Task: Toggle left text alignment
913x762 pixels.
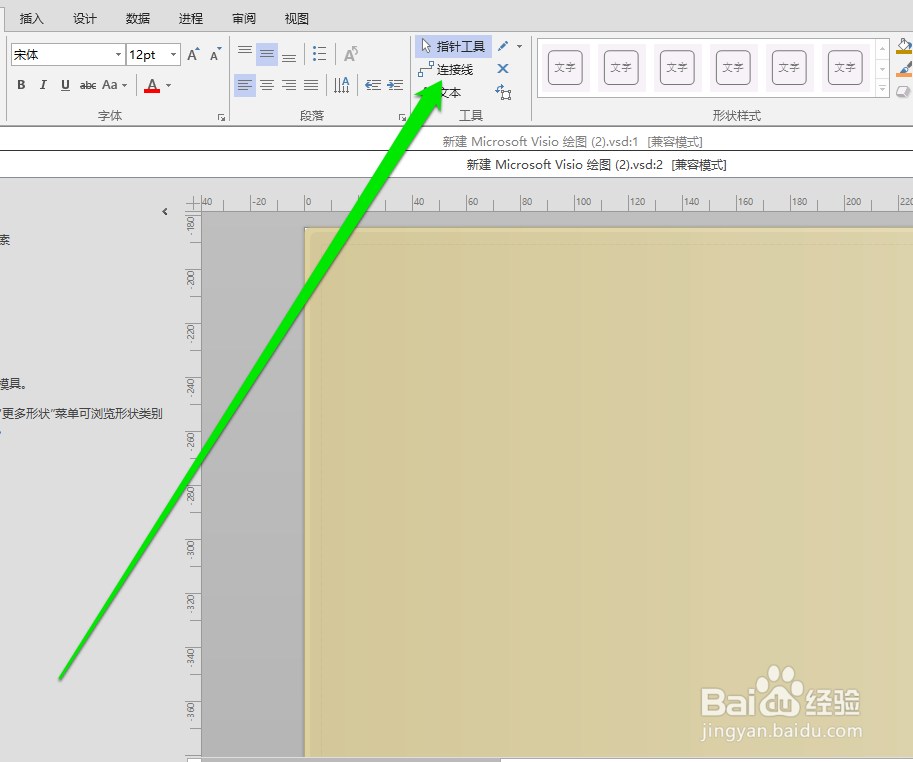Action: coord(245,86)
